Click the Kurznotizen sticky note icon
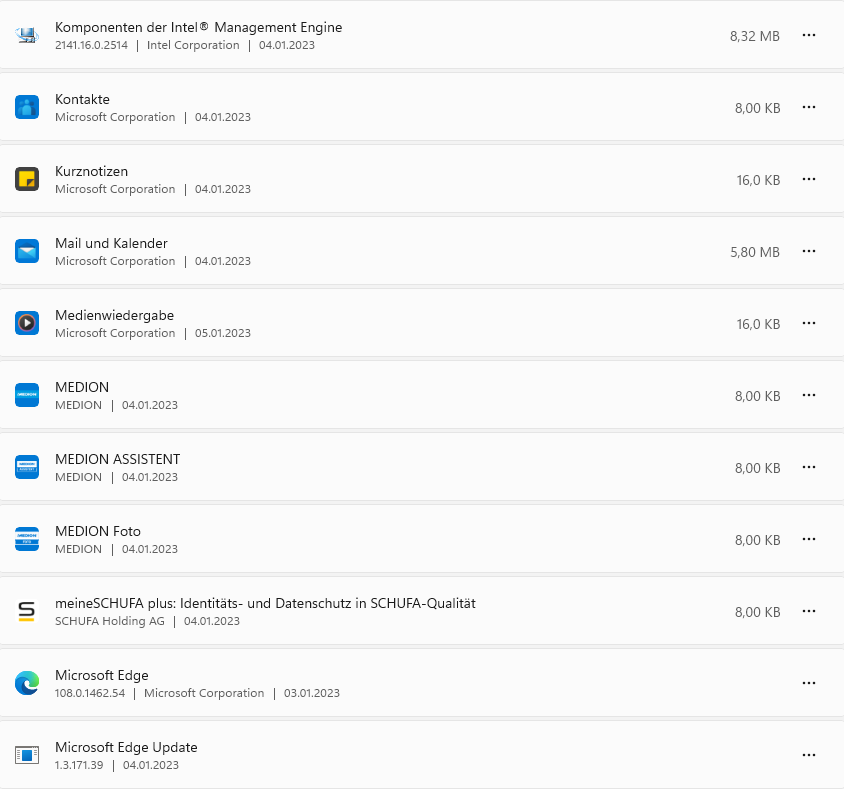The image size is (844, 789). coord(27,180)
